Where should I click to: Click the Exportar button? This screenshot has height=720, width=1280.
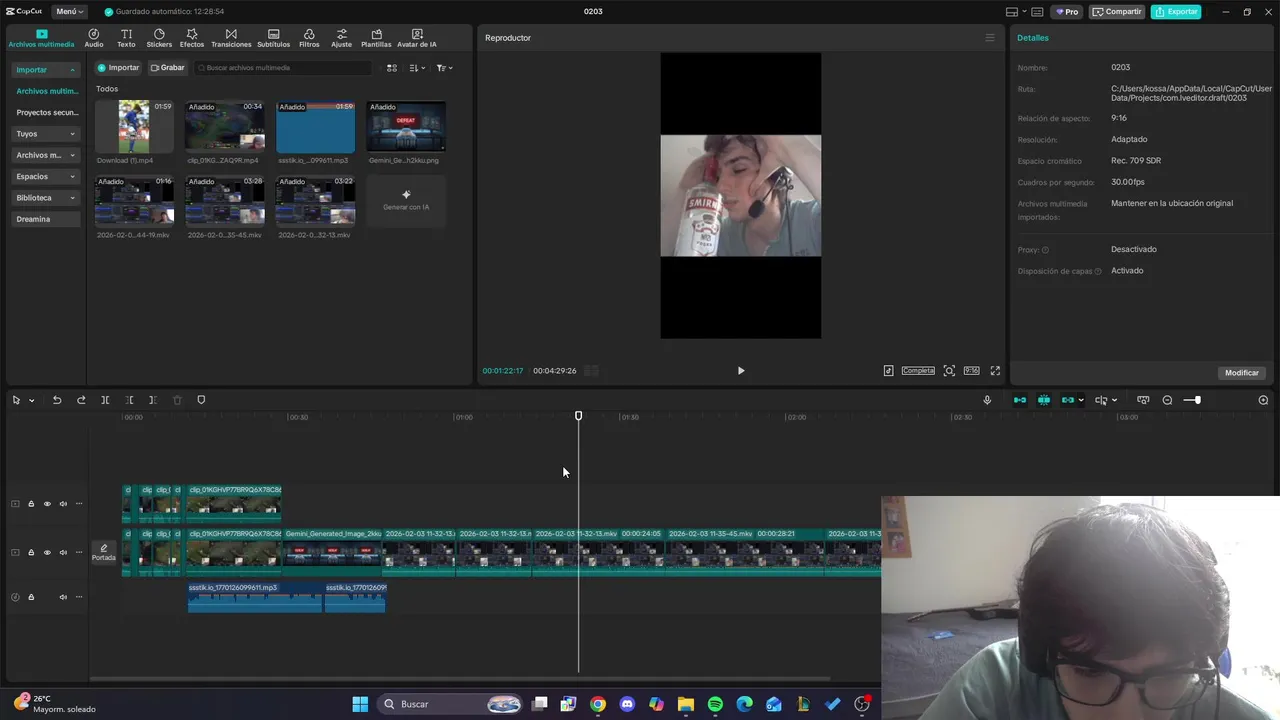[1176, 12]
